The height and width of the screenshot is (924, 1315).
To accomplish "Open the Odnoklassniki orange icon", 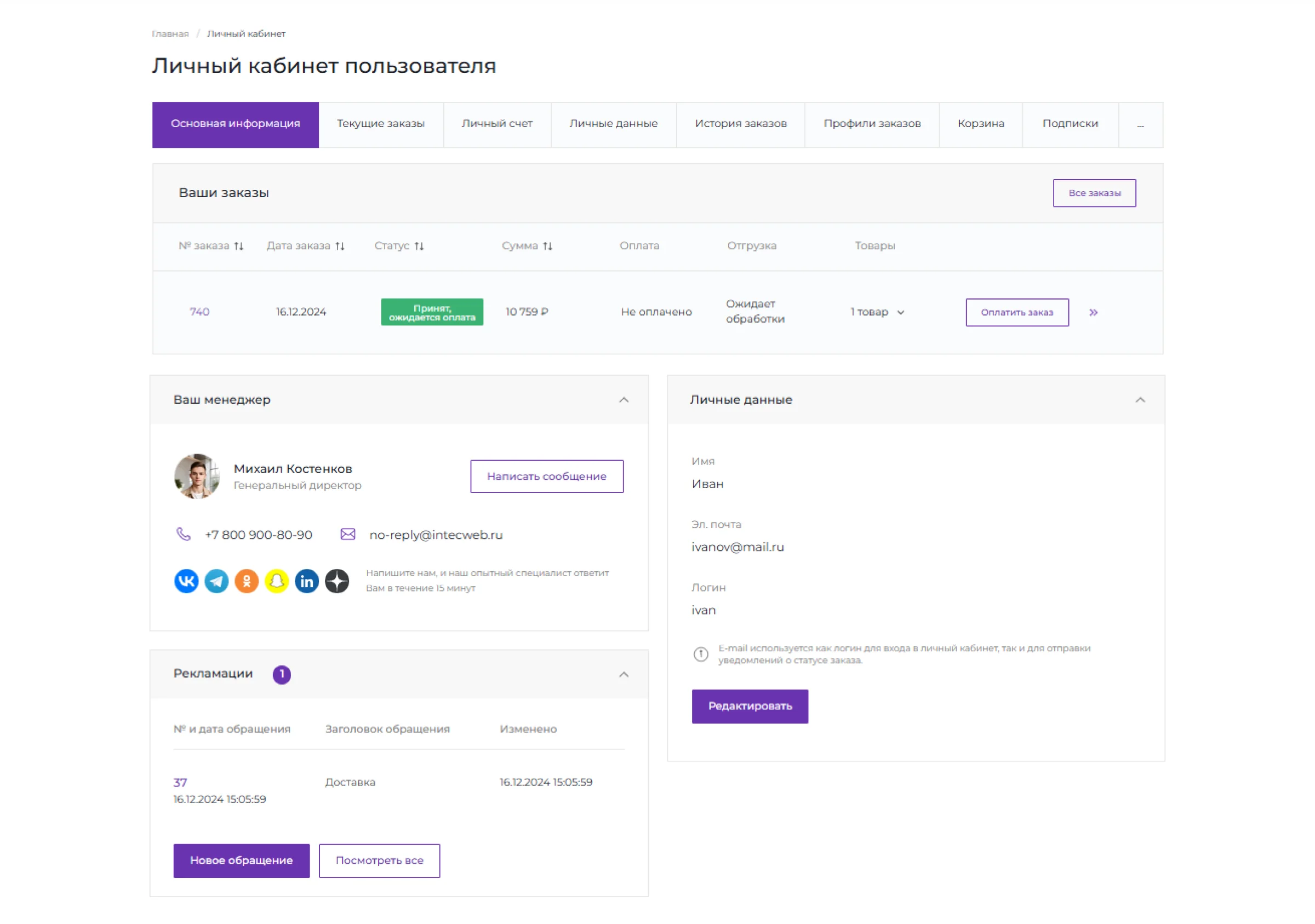I will [247, 581].
